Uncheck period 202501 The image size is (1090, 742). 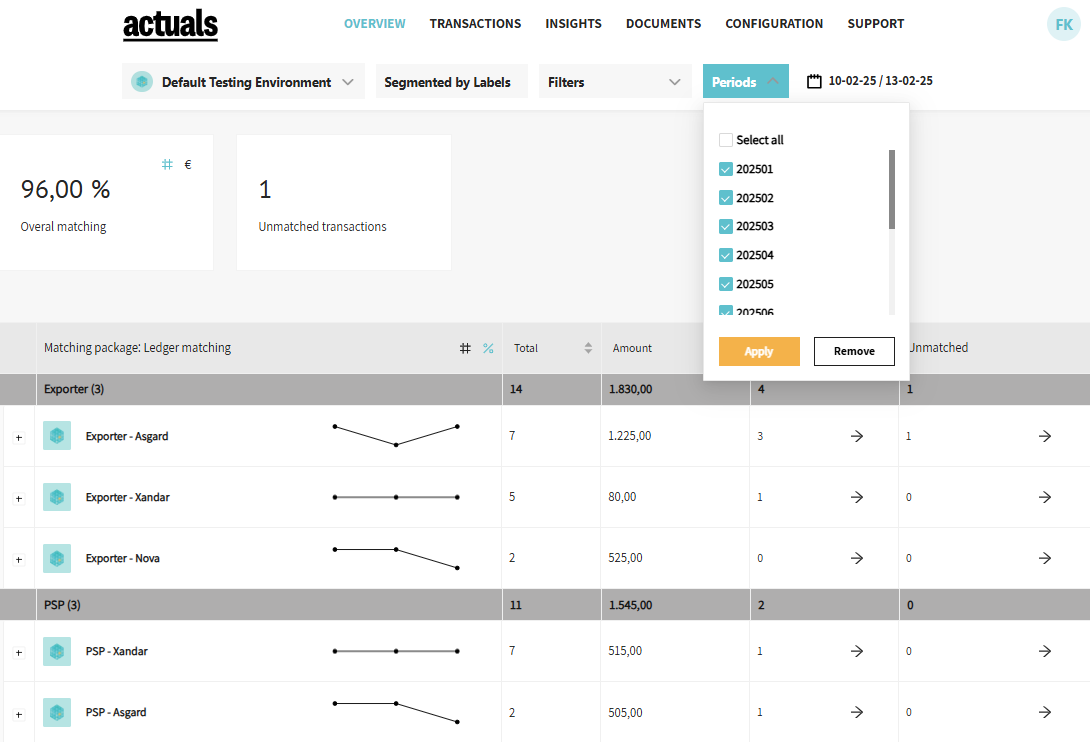(x=726, y=169)
